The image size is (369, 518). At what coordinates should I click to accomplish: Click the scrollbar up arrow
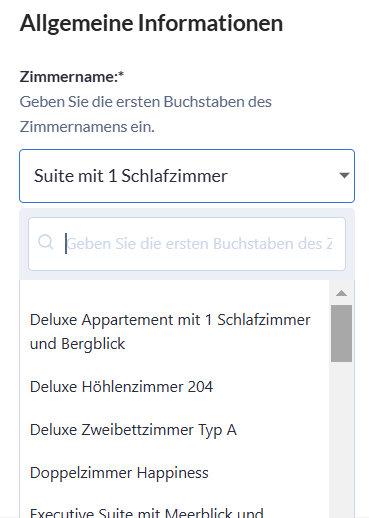coord(341,293)
